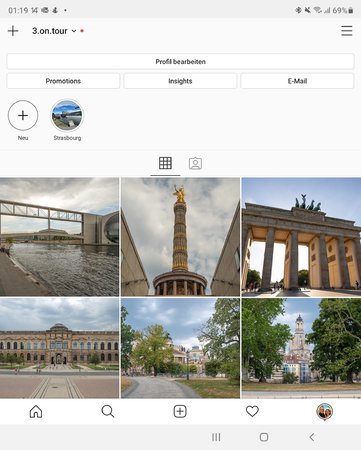Add a new story highlight (Neu)

coord(23,115)
